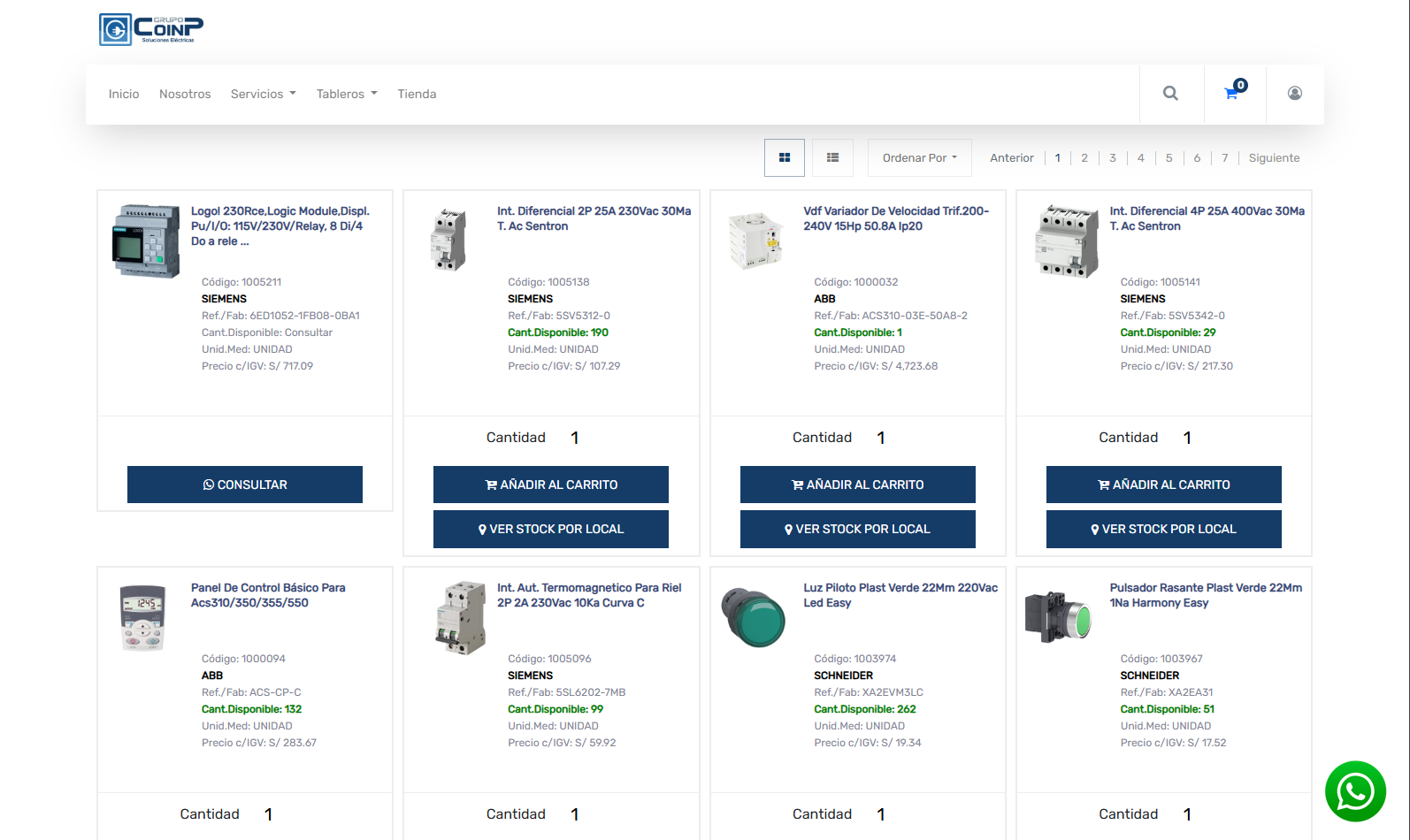Go to page 3 of results
This screenshot has height=840, width=1410.
tap(1112, 158)
